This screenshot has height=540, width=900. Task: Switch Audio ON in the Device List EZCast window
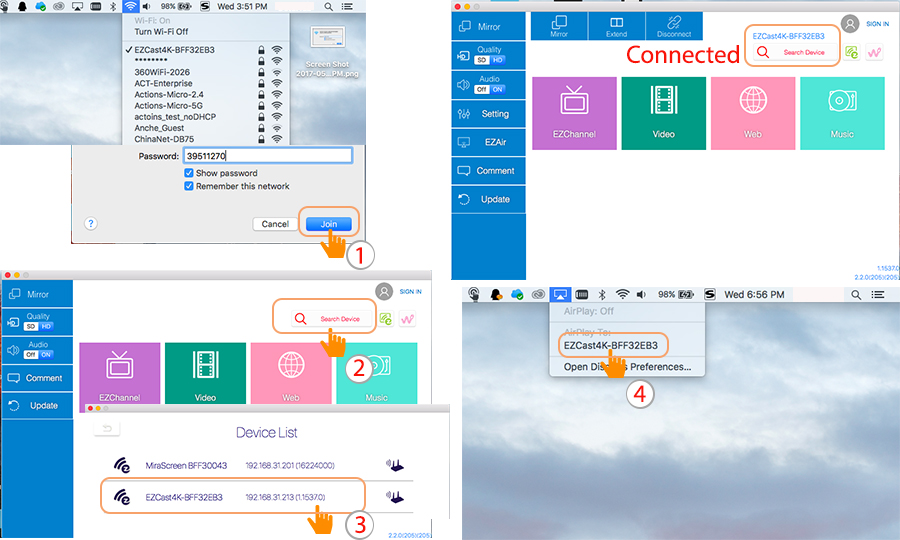[46, 355]
